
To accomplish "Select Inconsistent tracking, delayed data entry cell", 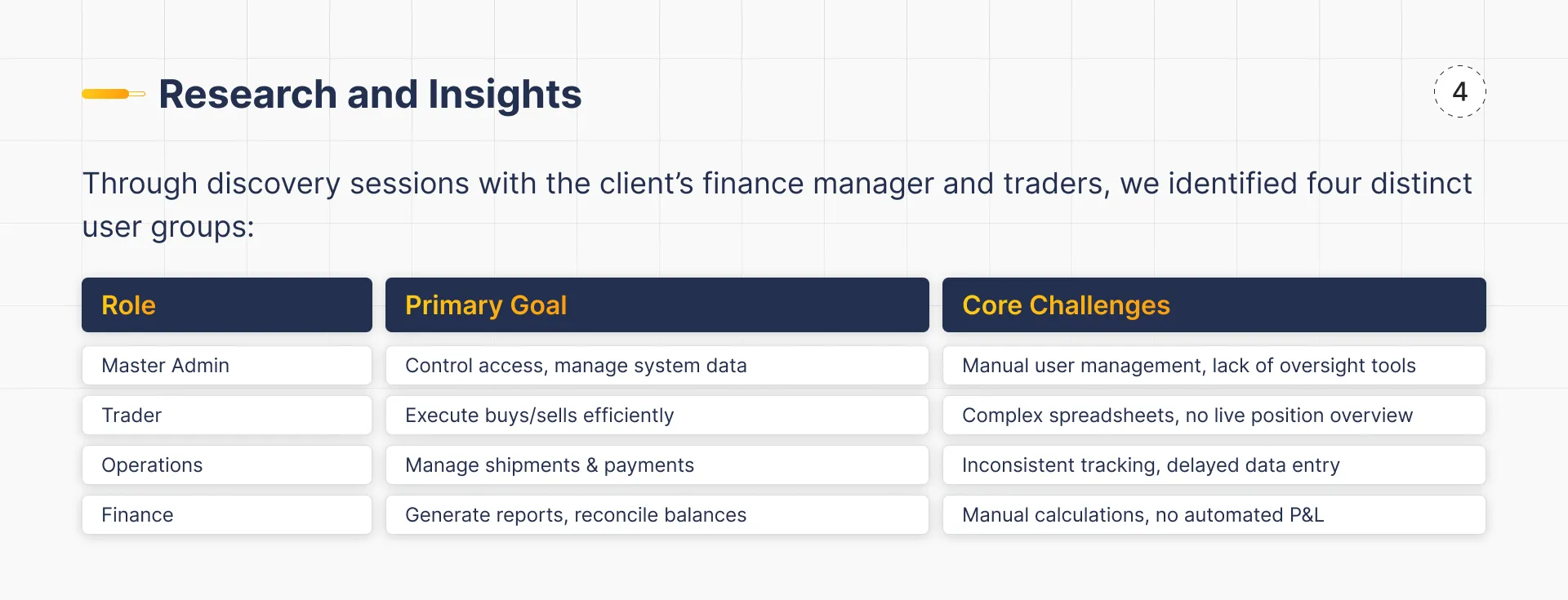I will pos(1214,465).
